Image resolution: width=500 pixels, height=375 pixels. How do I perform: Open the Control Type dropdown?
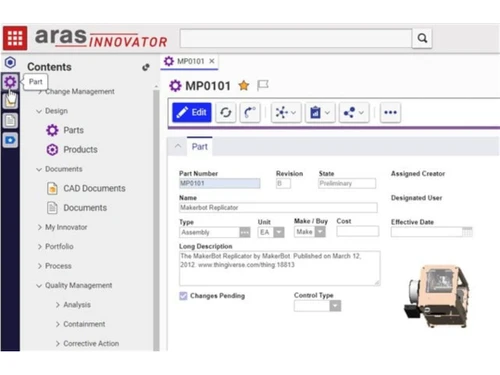(335, 306)
